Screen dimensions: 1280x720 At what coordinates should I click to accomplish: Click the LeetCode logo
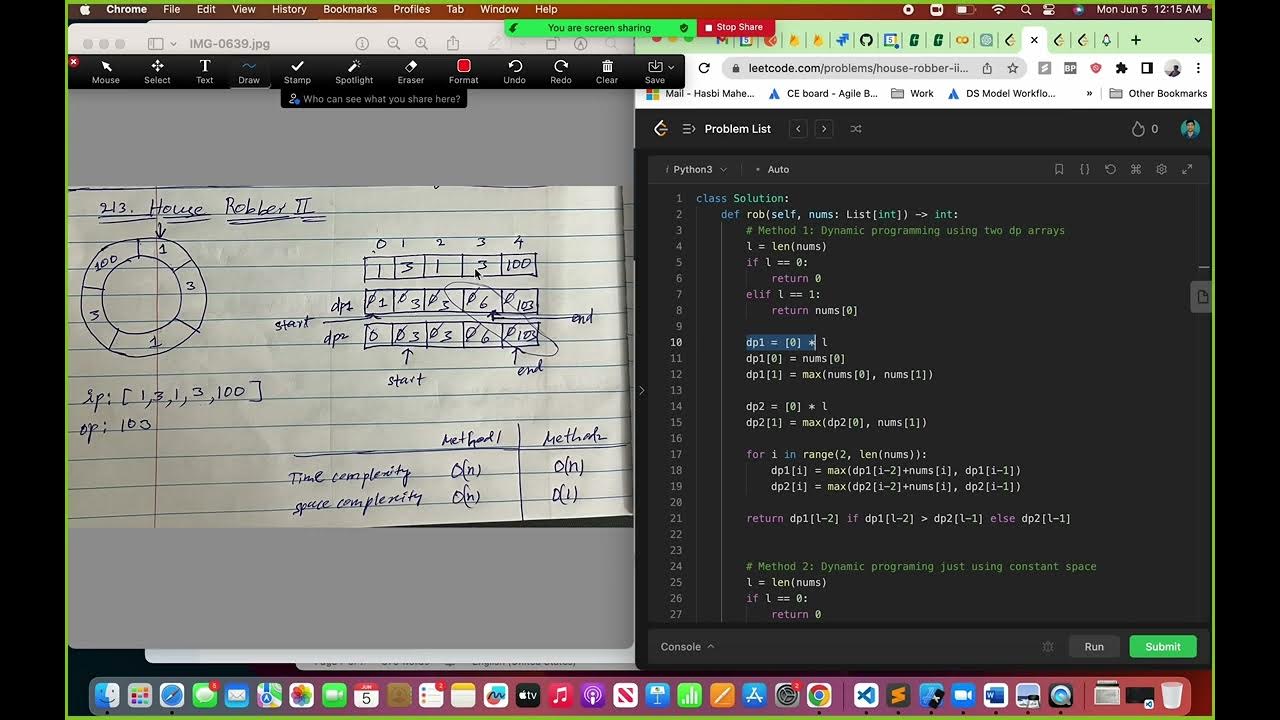660,128
